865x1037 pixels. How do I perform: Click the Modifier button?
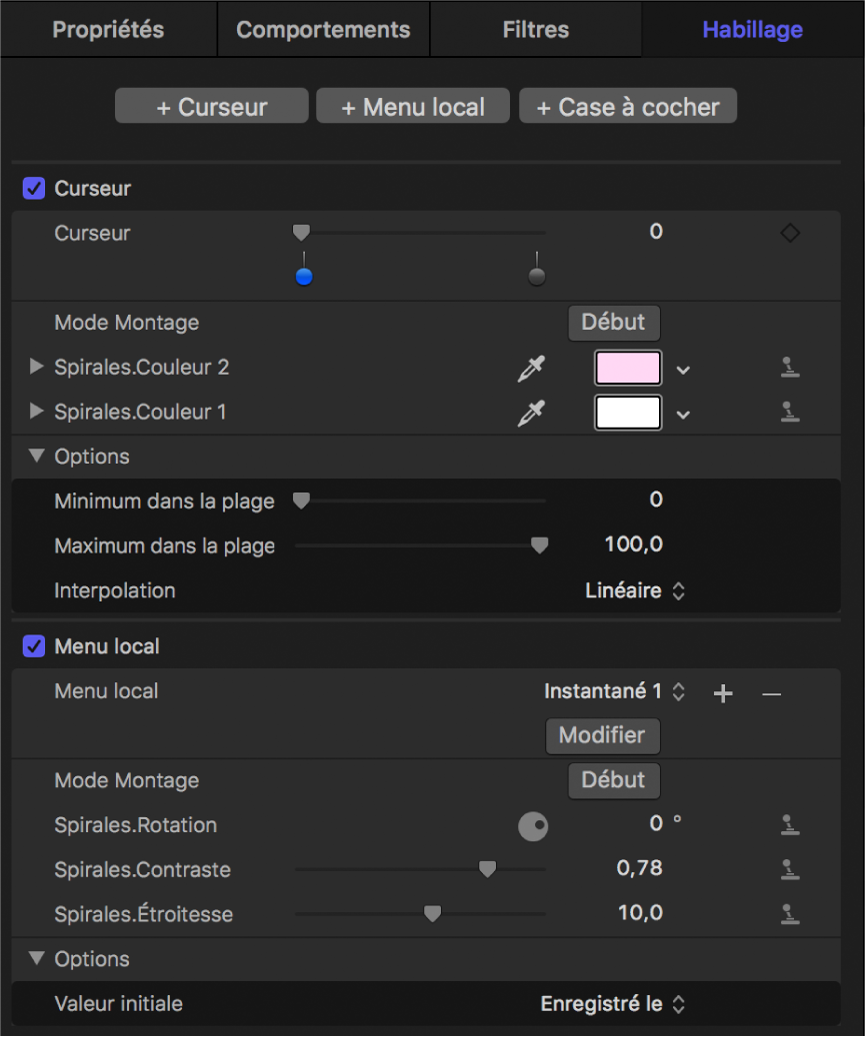602,736
